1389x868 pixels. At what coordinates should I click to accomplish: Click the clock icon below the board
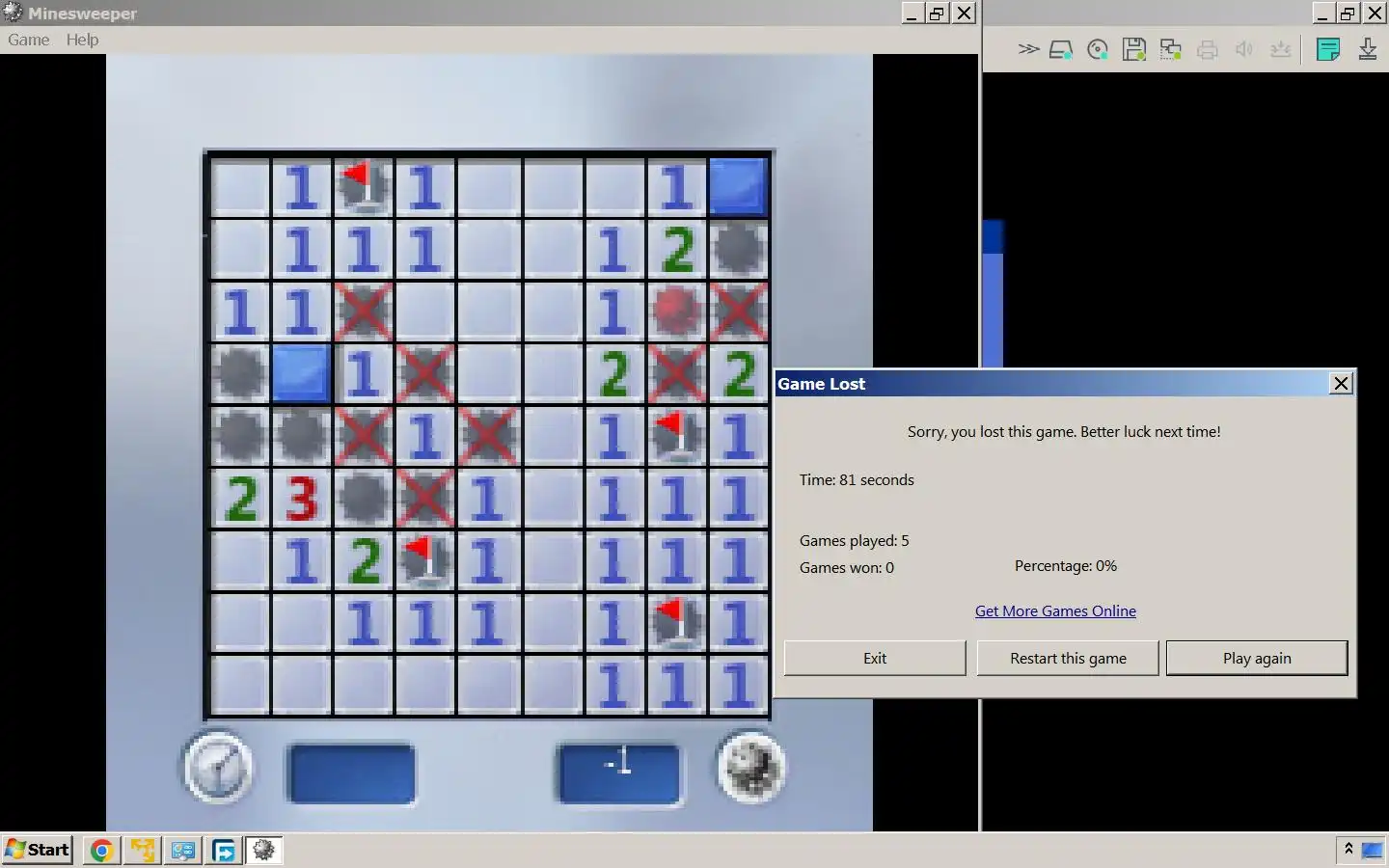tap(218, 769)
